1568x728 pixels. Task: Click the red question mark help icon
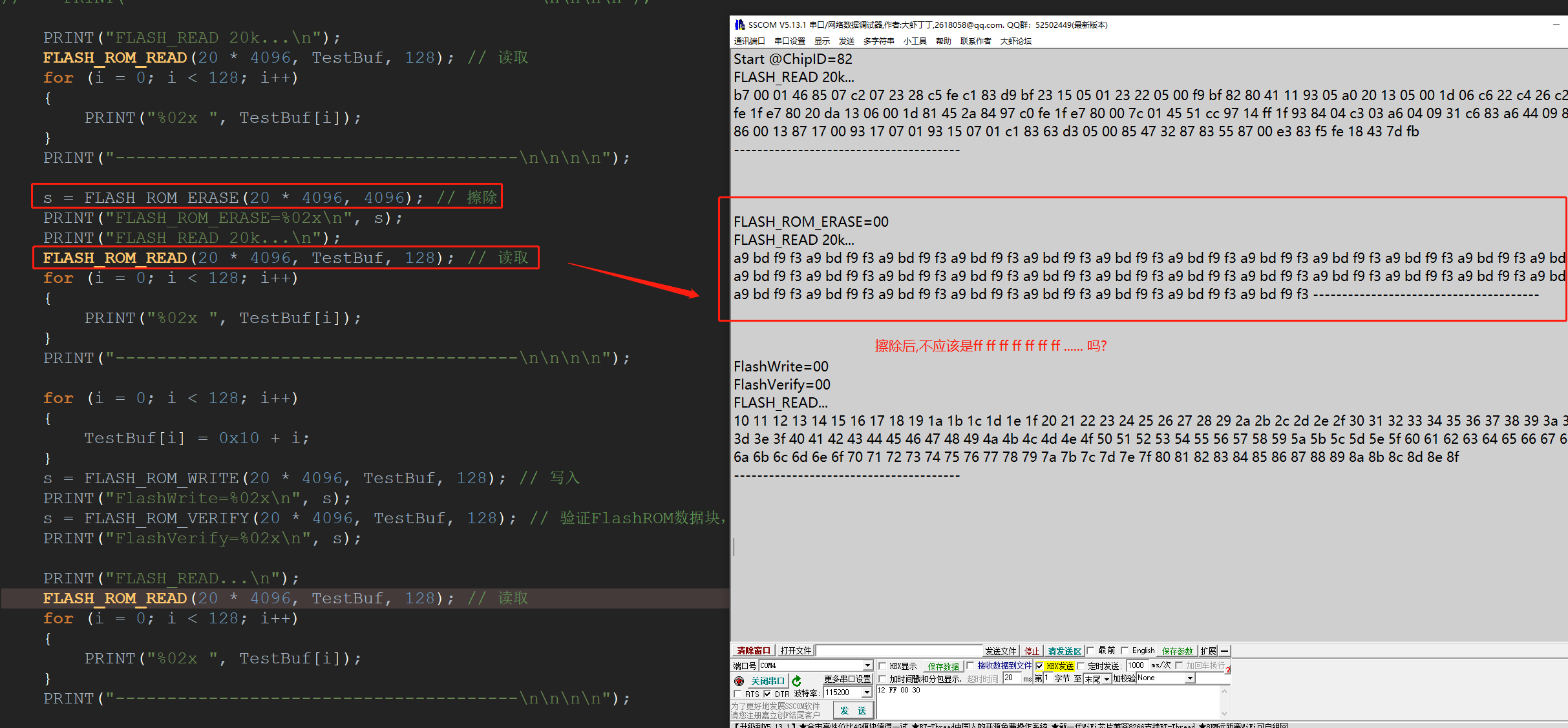point(1227,670)
